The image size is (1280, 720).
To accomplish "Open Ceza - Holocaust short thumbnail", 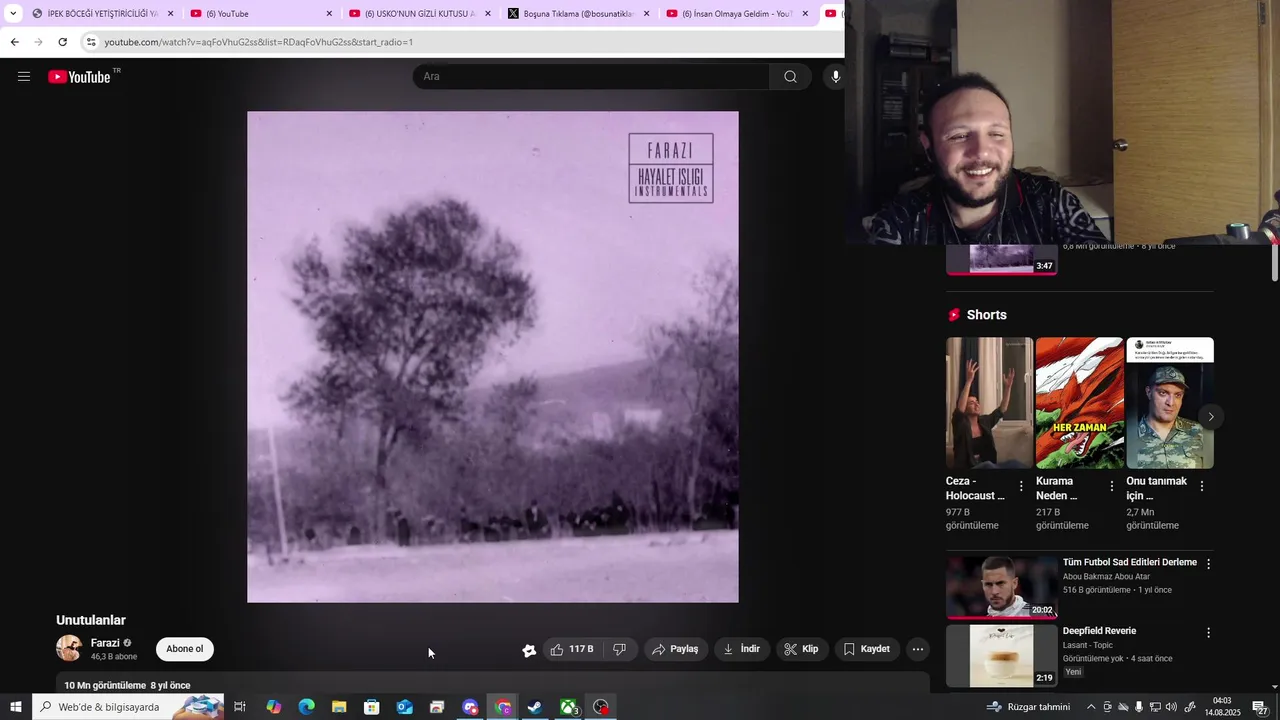I will pos(989,403).
